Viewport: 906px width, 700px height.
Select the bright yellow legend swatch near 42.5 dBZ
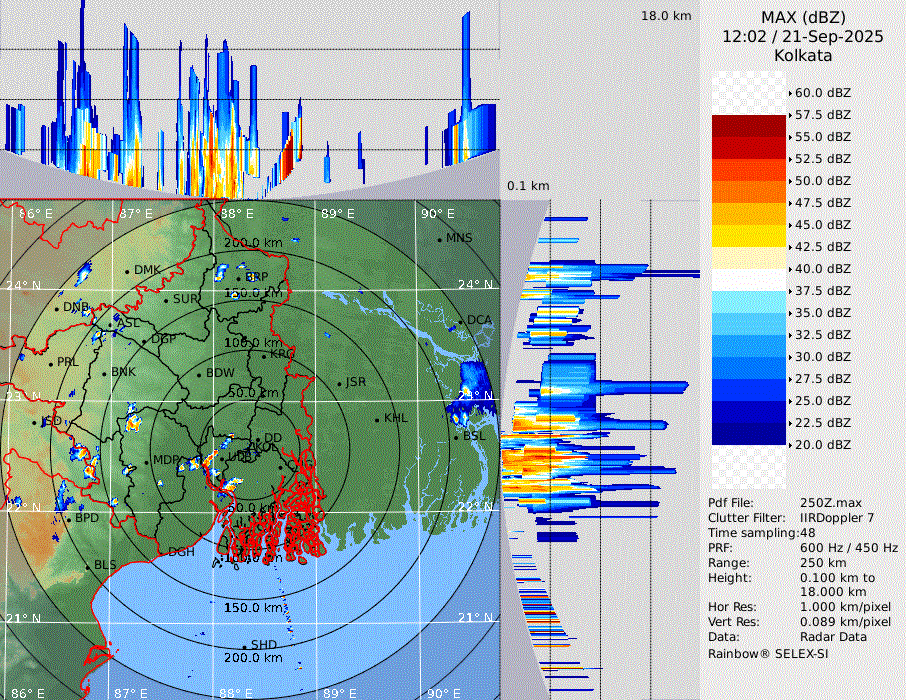coord(749,235)
